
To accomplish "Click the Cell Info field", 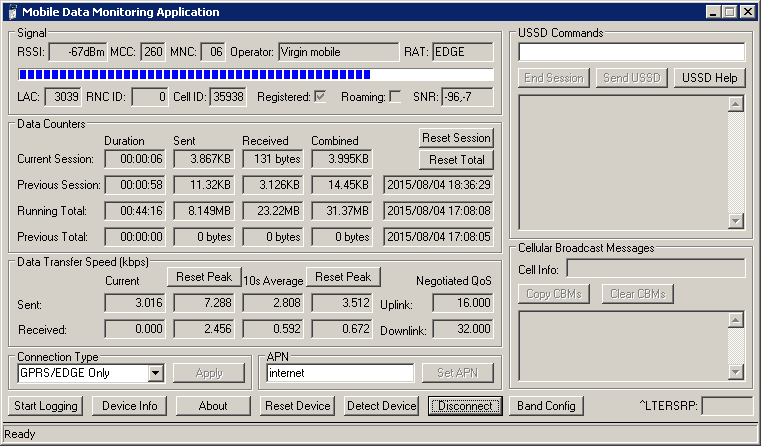I will click(656, 268).
